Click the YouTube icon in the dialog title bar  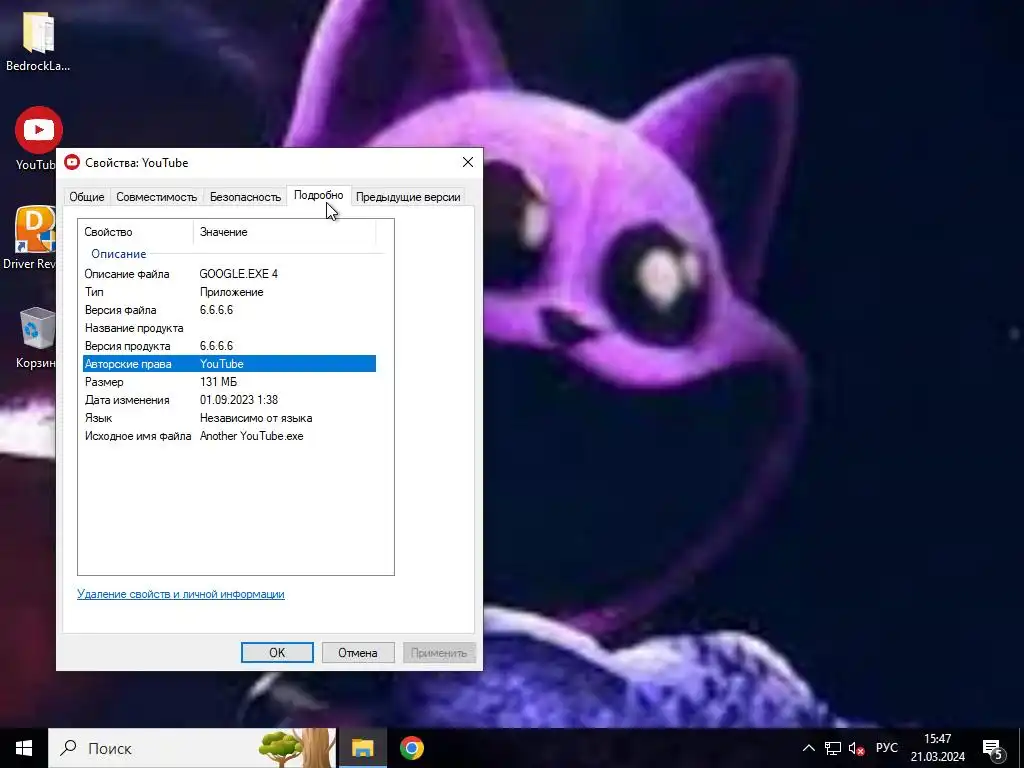coord(72,162)
